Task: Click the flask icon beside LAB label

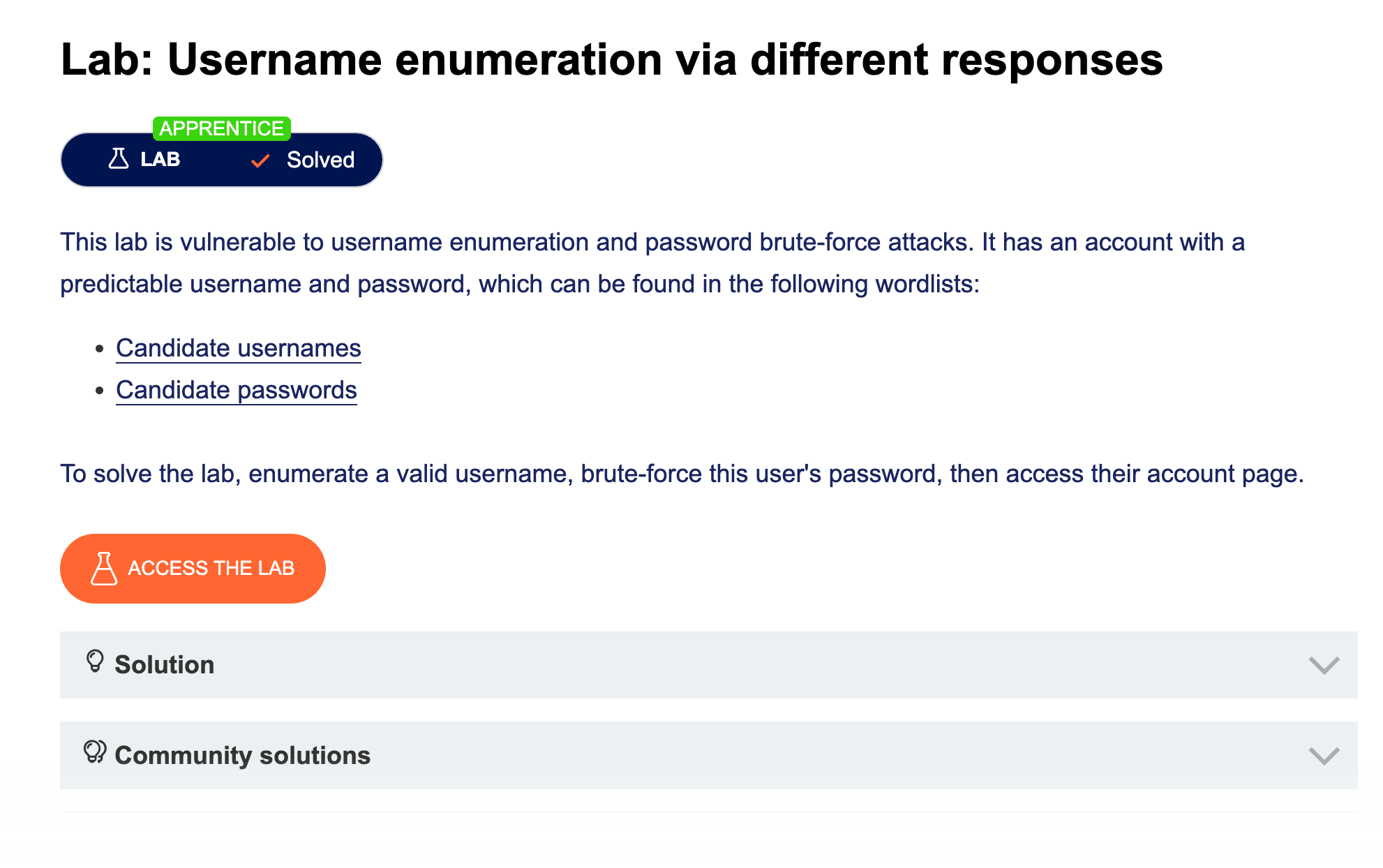Action: [x=119, y=159]
